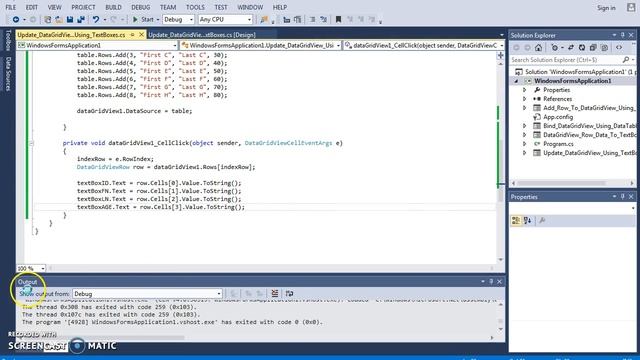The image size is (640, 360).
Task: Open the FILE menu
Action: [x=11, y=7]
